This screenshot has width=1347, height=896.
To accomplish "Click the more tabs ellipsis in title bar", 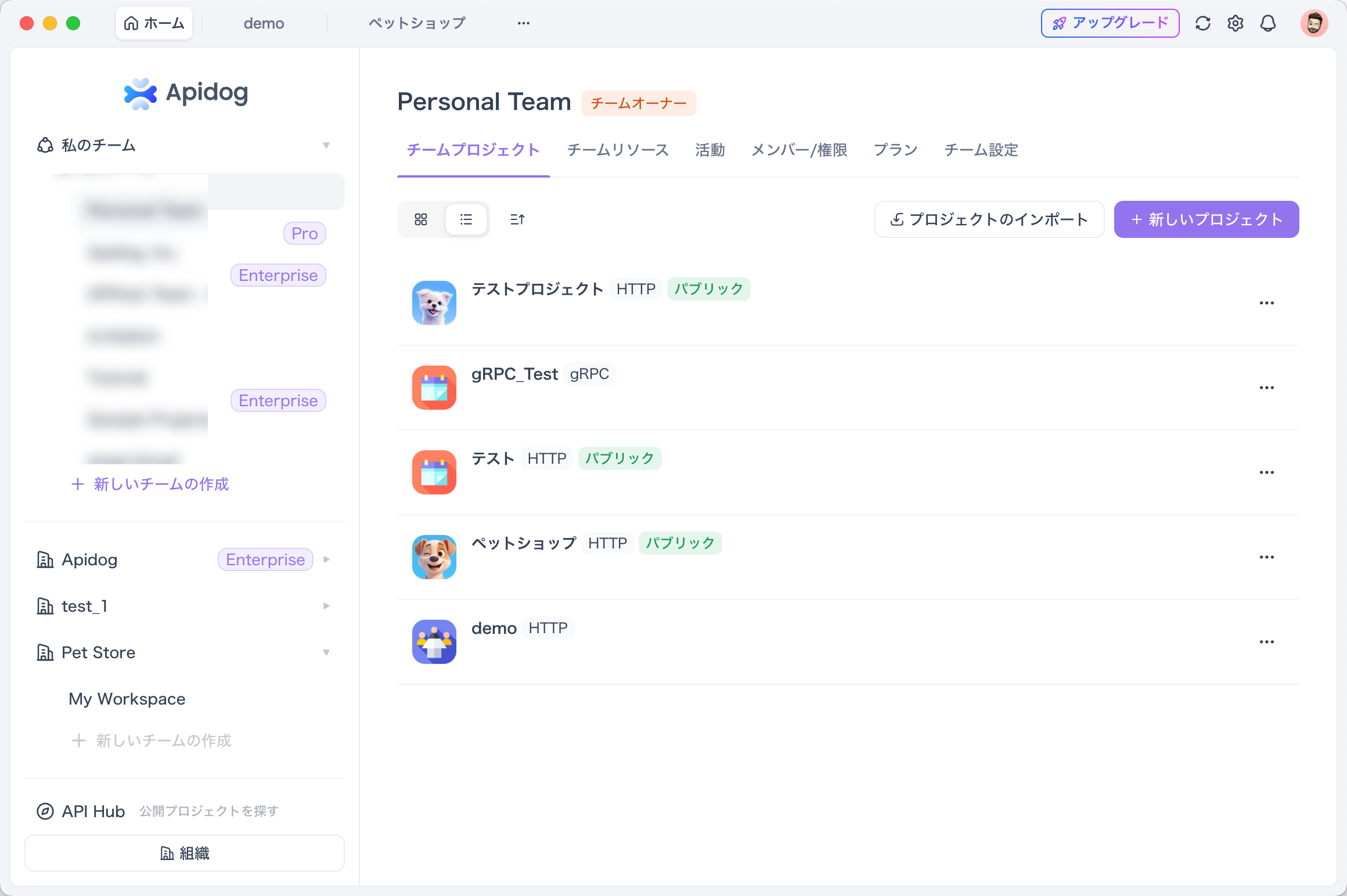I will (524, 23).
